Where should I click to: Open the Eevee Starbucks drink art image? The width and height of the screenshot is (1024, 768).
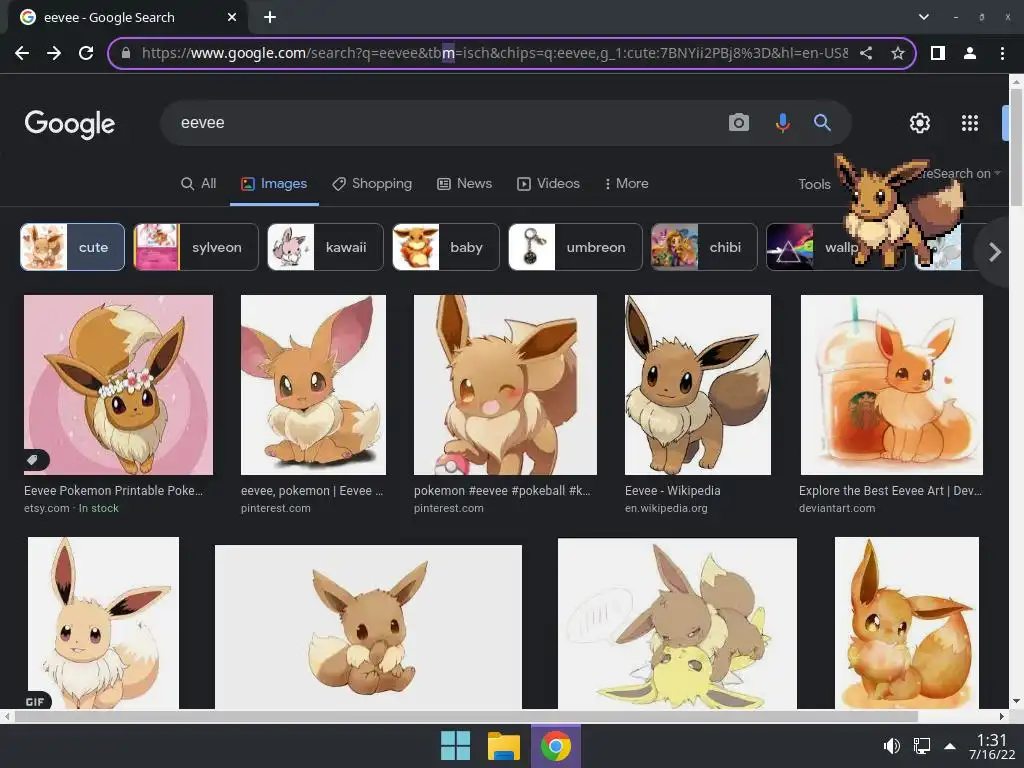891,385
